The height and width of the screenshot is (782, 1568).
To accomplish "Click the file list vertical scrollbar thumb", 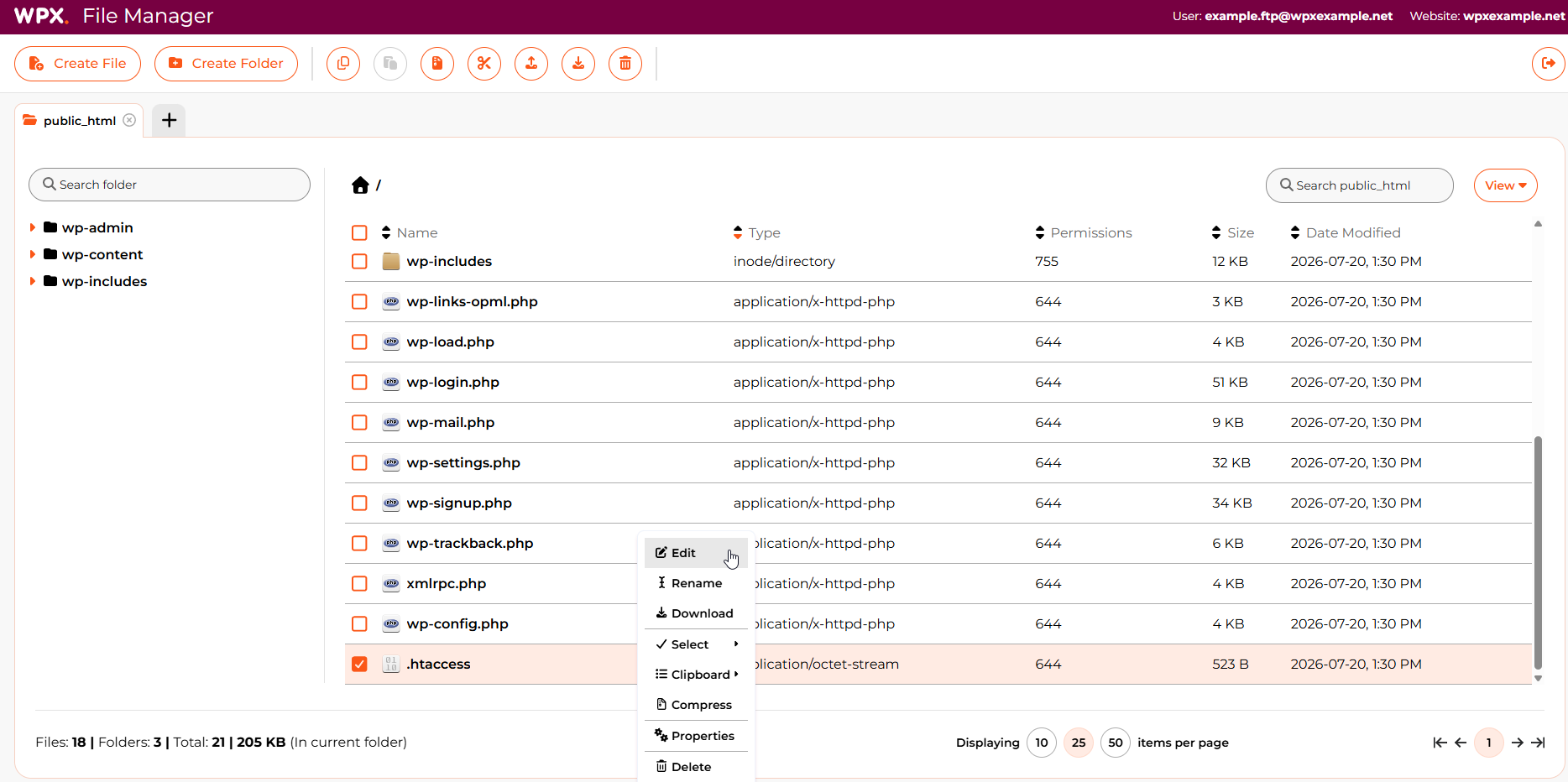I will tap(1538, 552).
